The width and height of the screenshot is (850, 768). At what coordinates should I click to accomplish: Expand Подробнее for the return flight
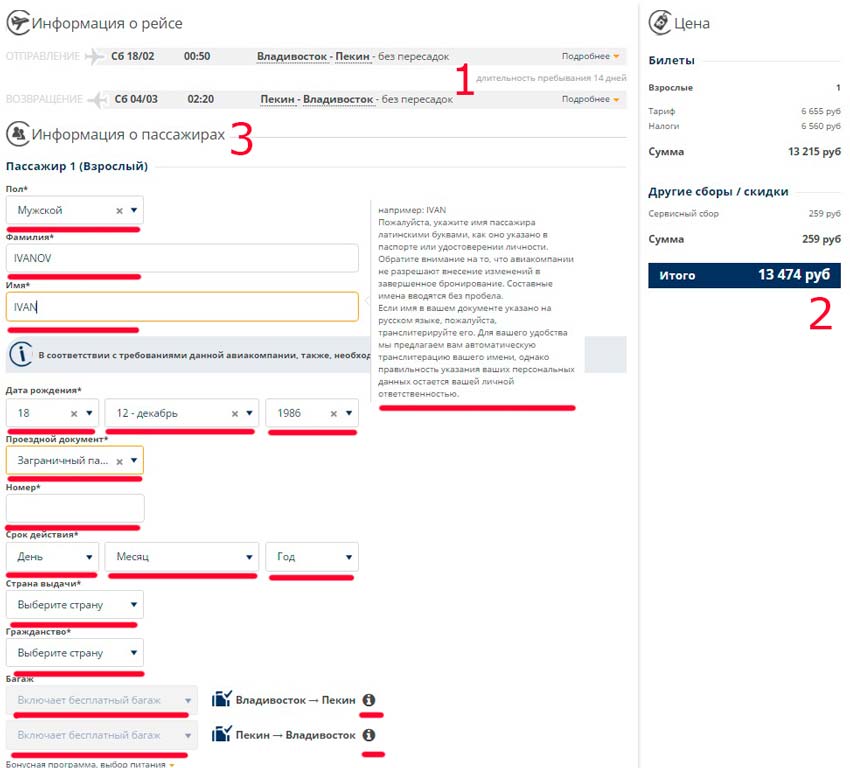pyautogui.click(x=591, y=99)
